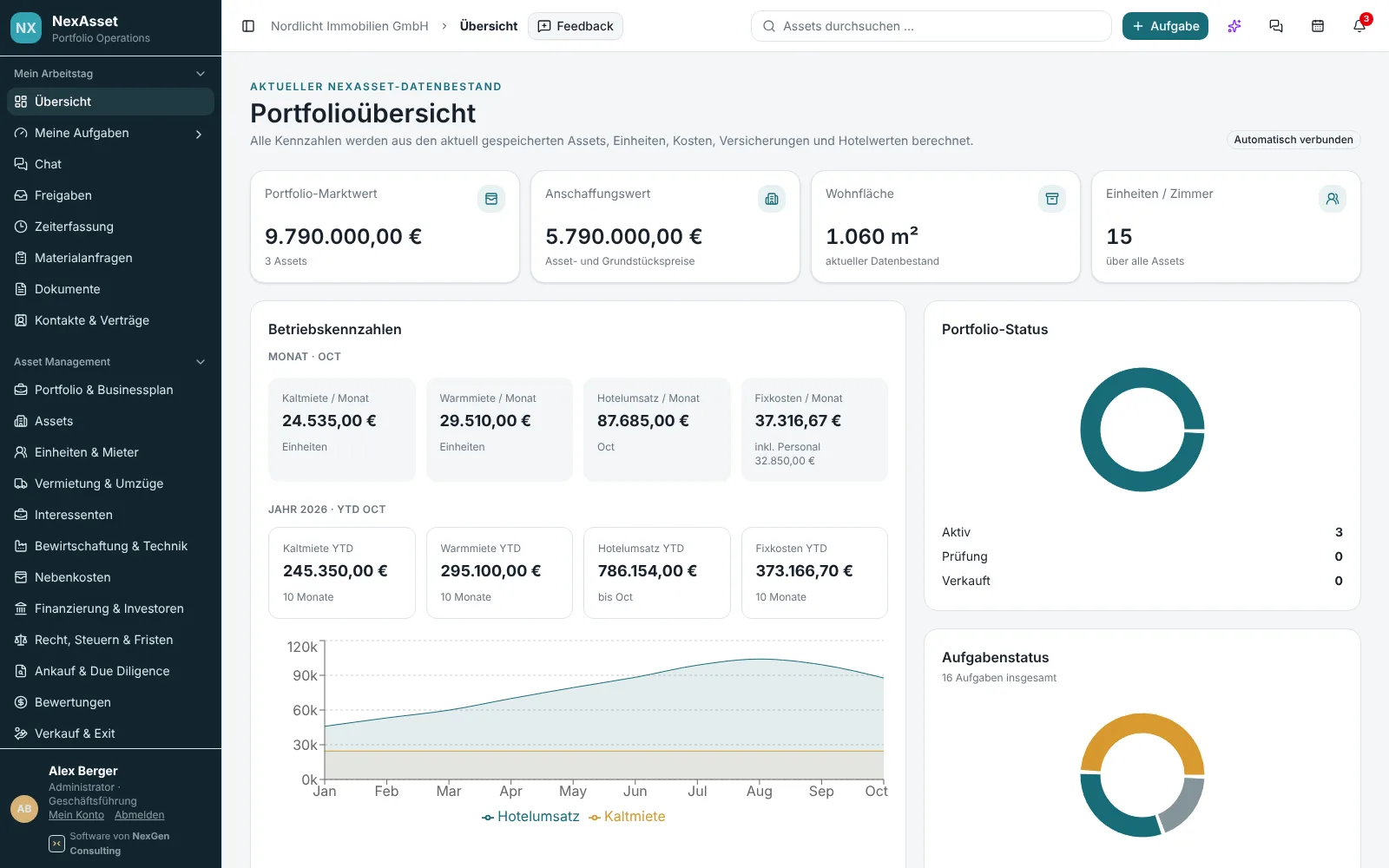Click the Feedback button
This screenshot has height=868, width=1389.
576,26
